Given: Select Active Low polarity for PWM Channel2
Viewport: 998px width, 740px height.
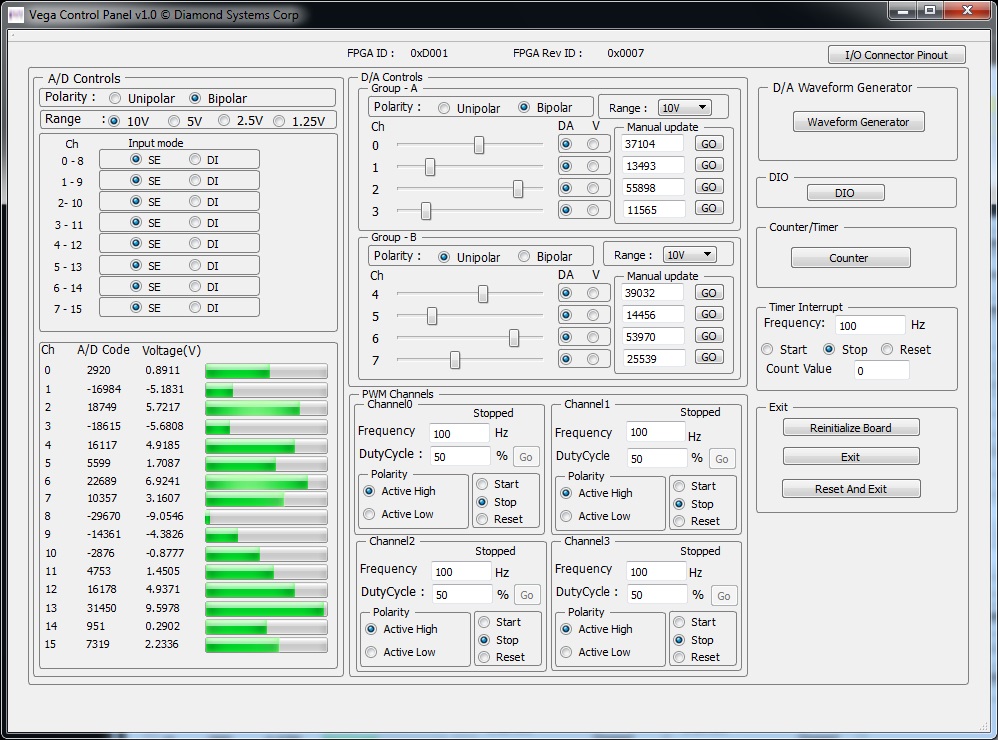Looking at the screenshot, I should click(x=370, y=652).
